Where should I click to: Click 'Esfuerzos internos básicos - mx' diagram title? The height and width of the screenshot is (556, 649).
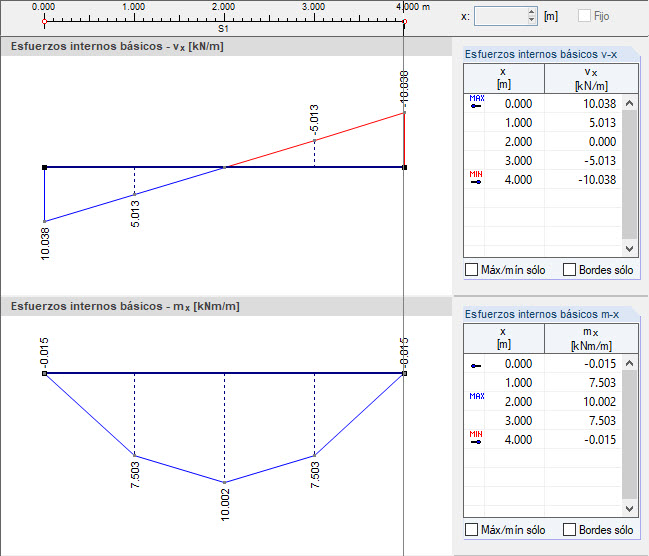tap(125, 306)
